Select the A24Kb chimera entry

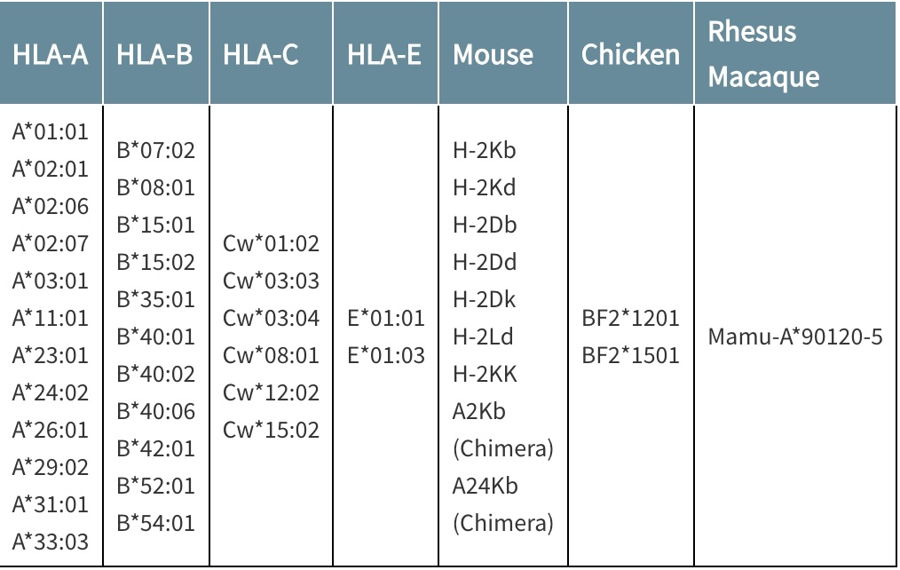[502, 505]
